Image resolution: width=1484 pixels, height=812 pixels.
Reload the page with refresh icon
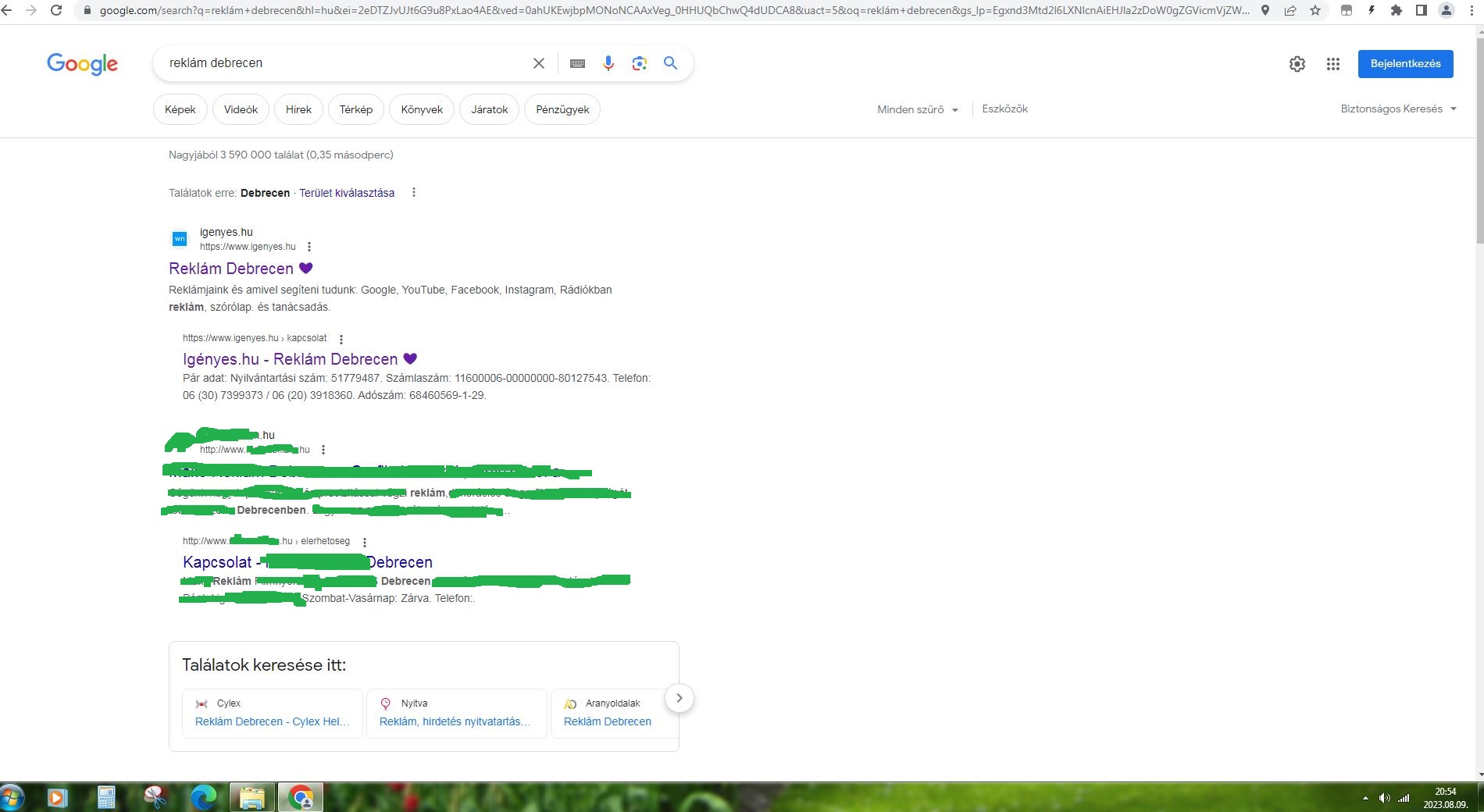click(56, 10)
